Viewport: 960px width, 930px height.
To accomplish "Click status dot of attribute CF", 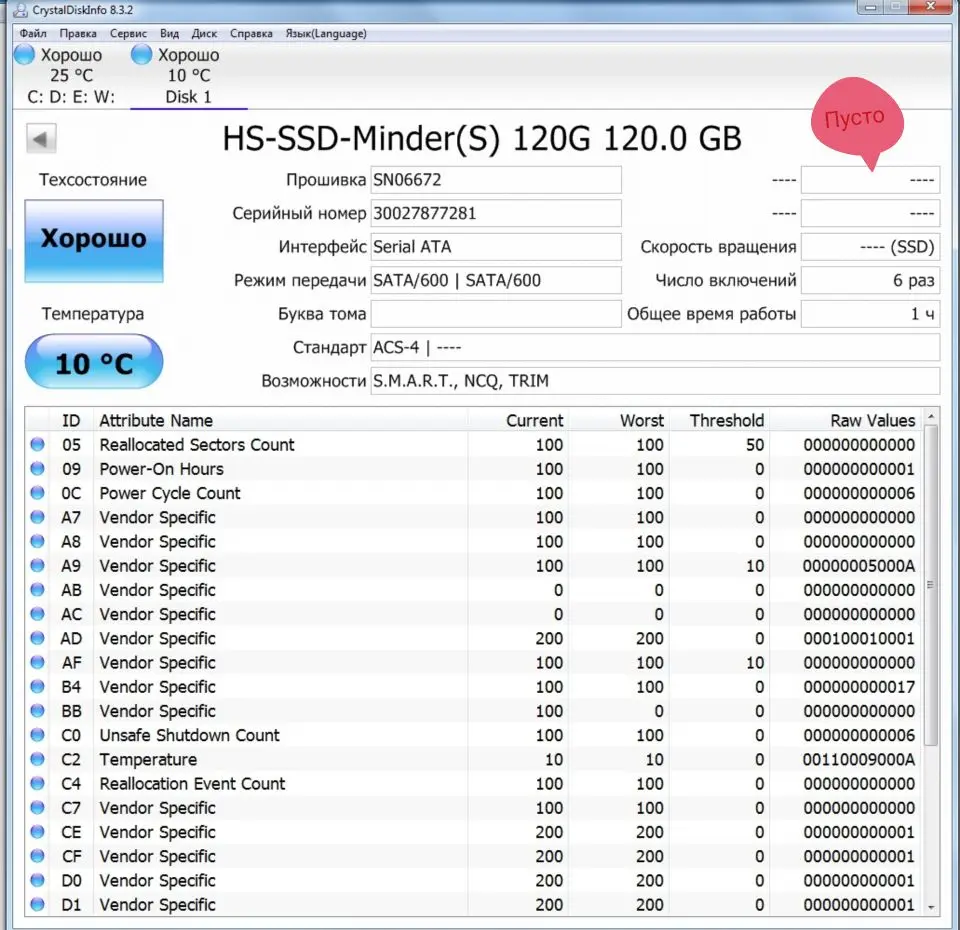I will click(x=37, y=855).
